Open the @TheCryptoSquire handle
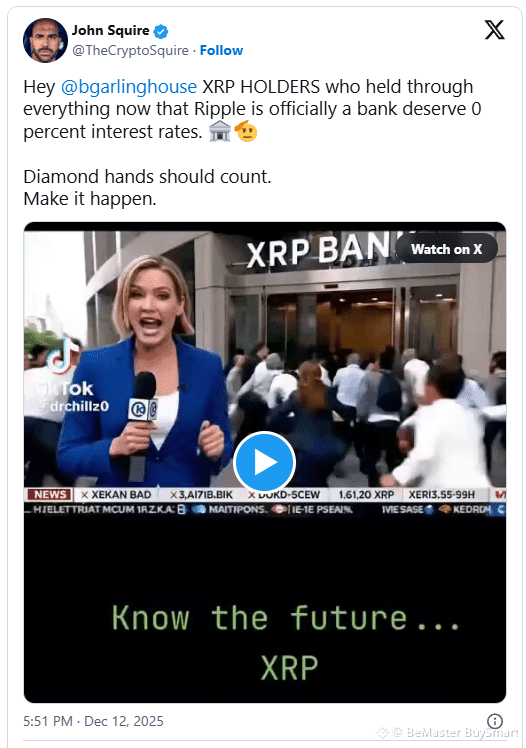Viewport: 526px width, 748px height. click(x=130, y=50)
